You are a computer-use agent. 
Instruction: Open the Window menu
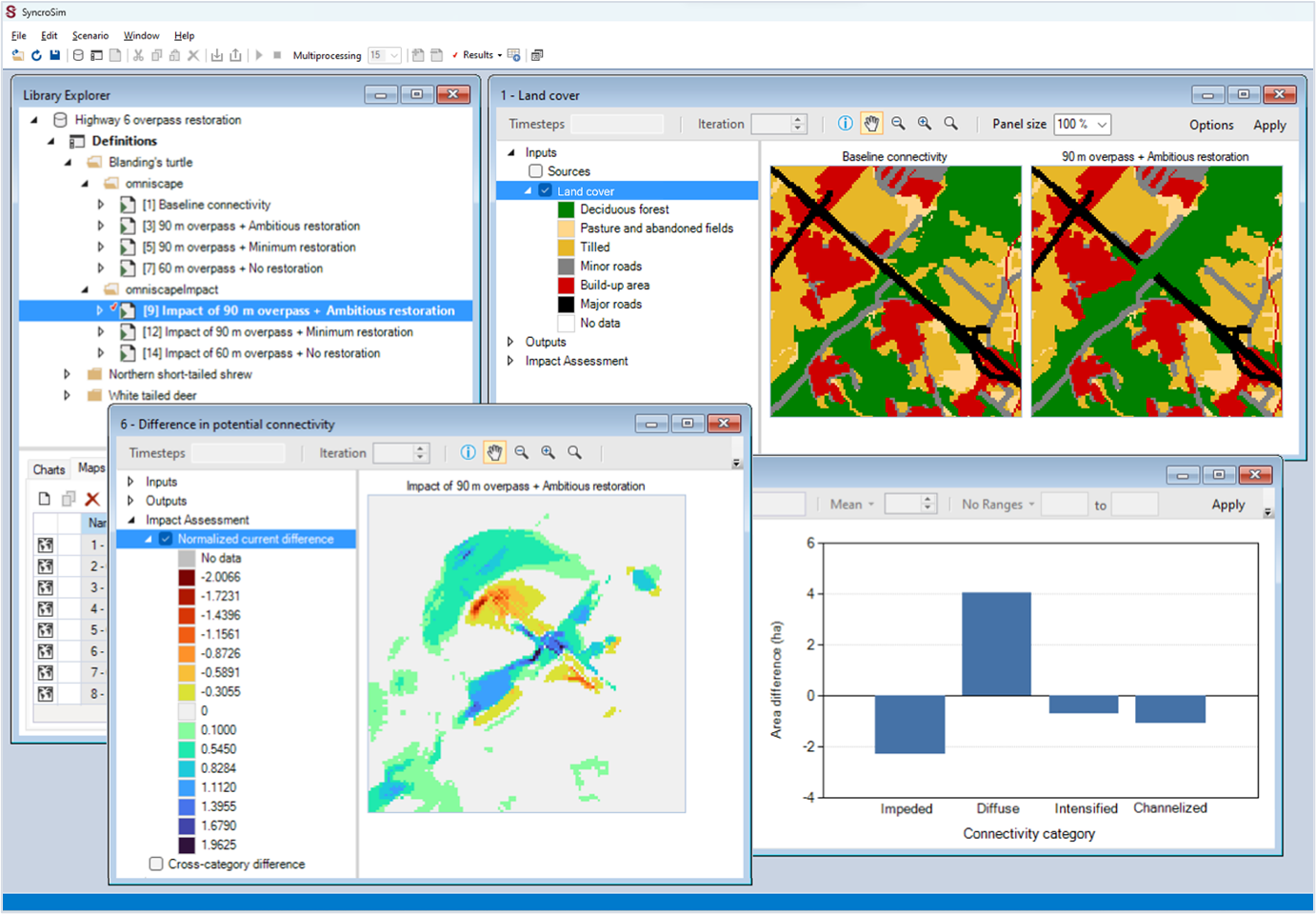[141, 35]
